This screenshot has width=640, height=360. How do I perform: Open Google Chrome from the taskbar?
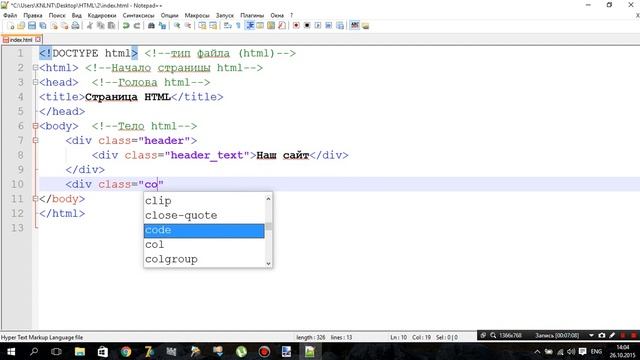click(x=126, y=351)
